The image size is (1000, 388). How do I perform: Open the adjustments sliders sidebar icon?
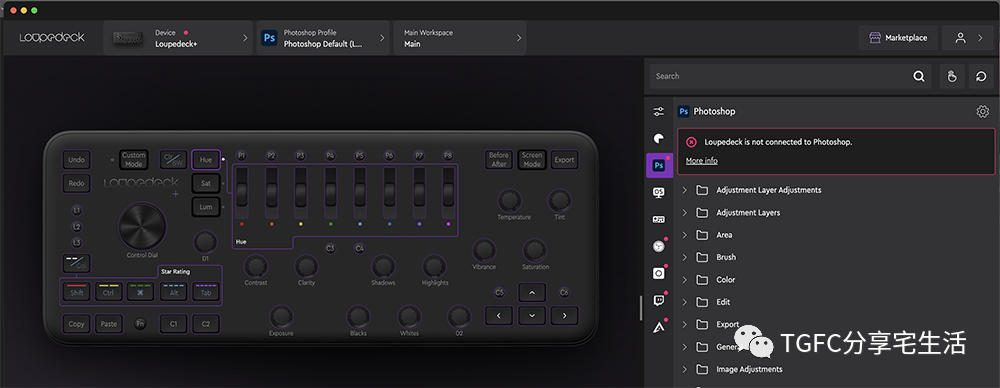click(659, 112)
